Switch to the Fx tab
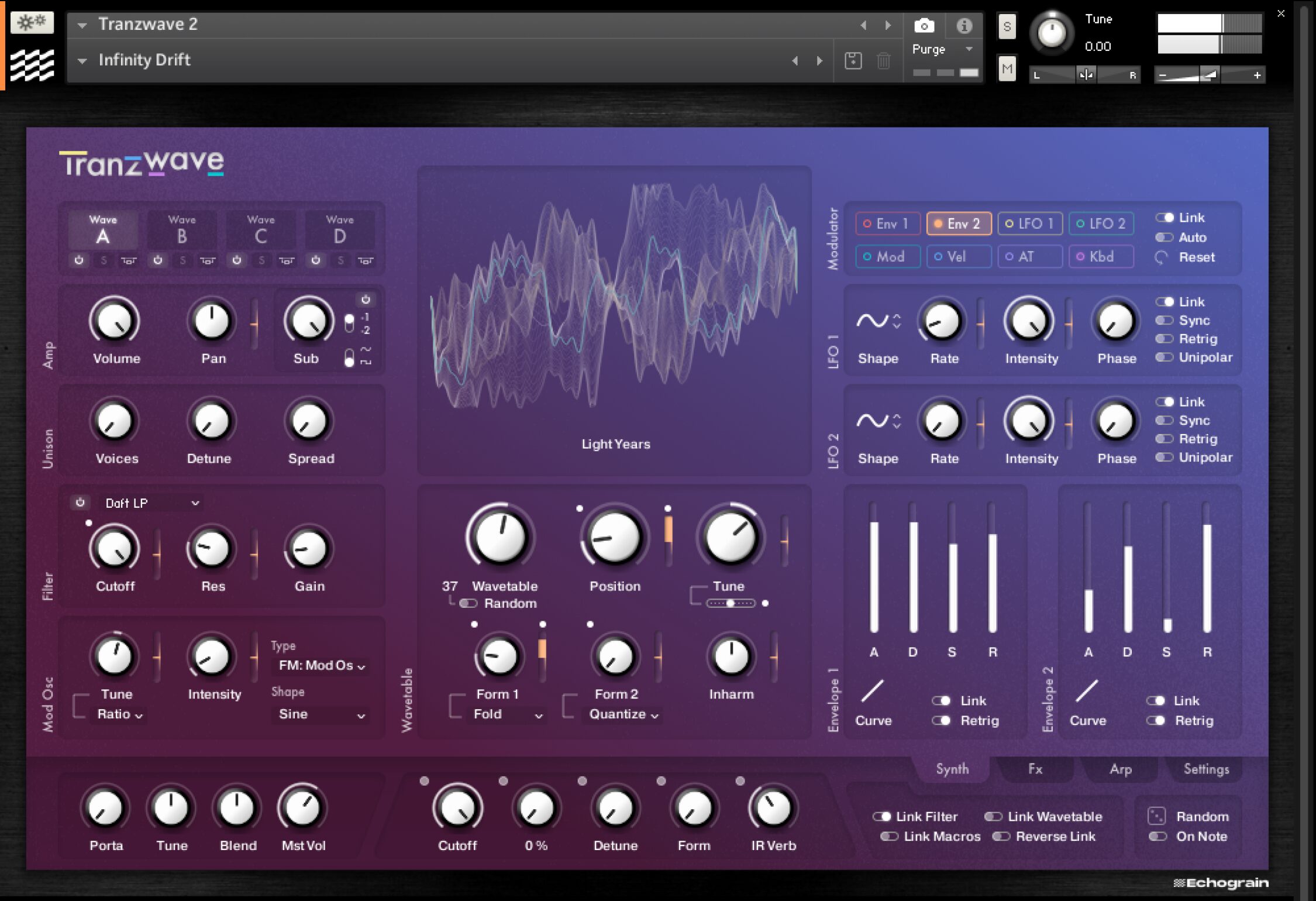This screenshot has width=1316, height=901. tap(1035, 769)
